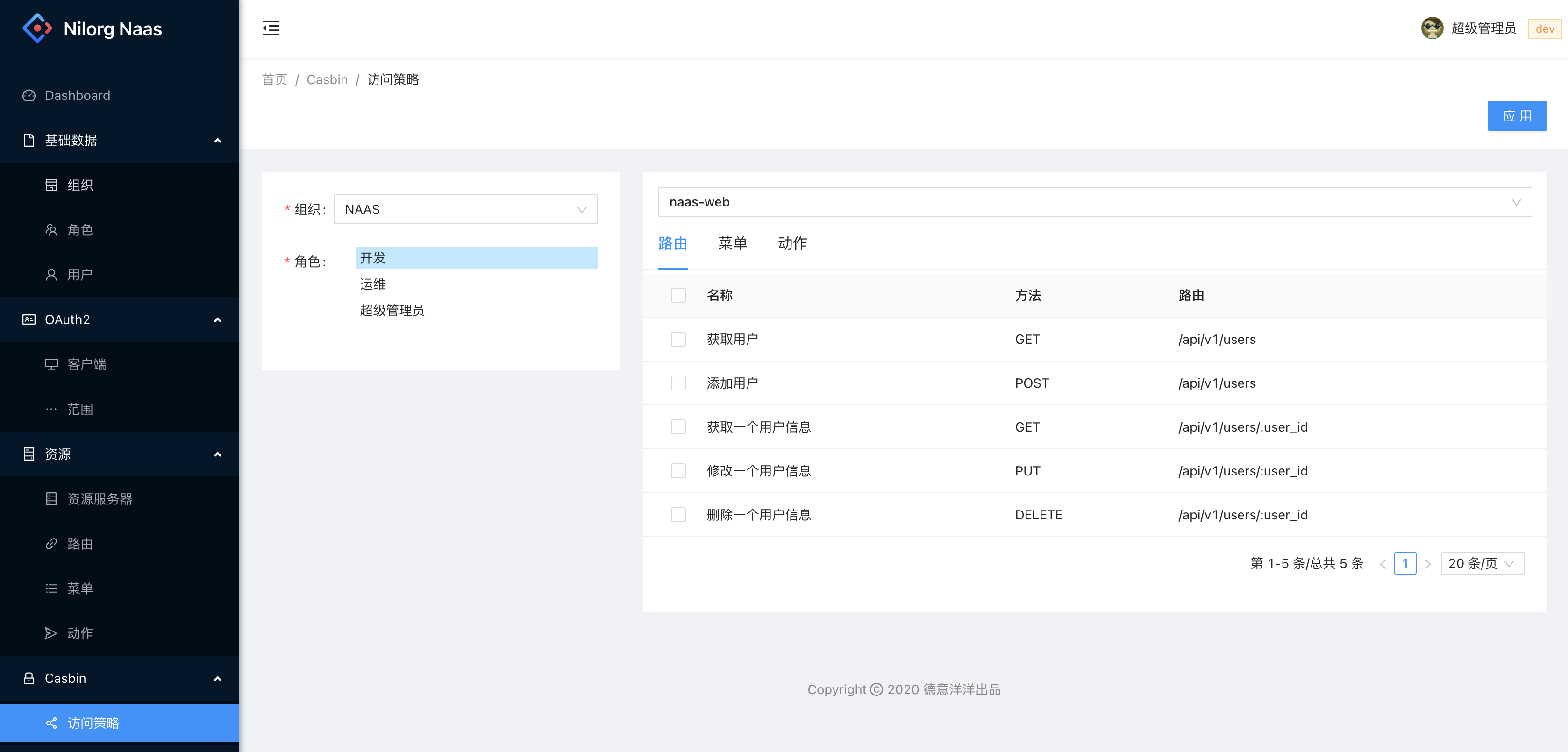
Task: Click the 应用 apply button
Action: (x=1516, y=115)
